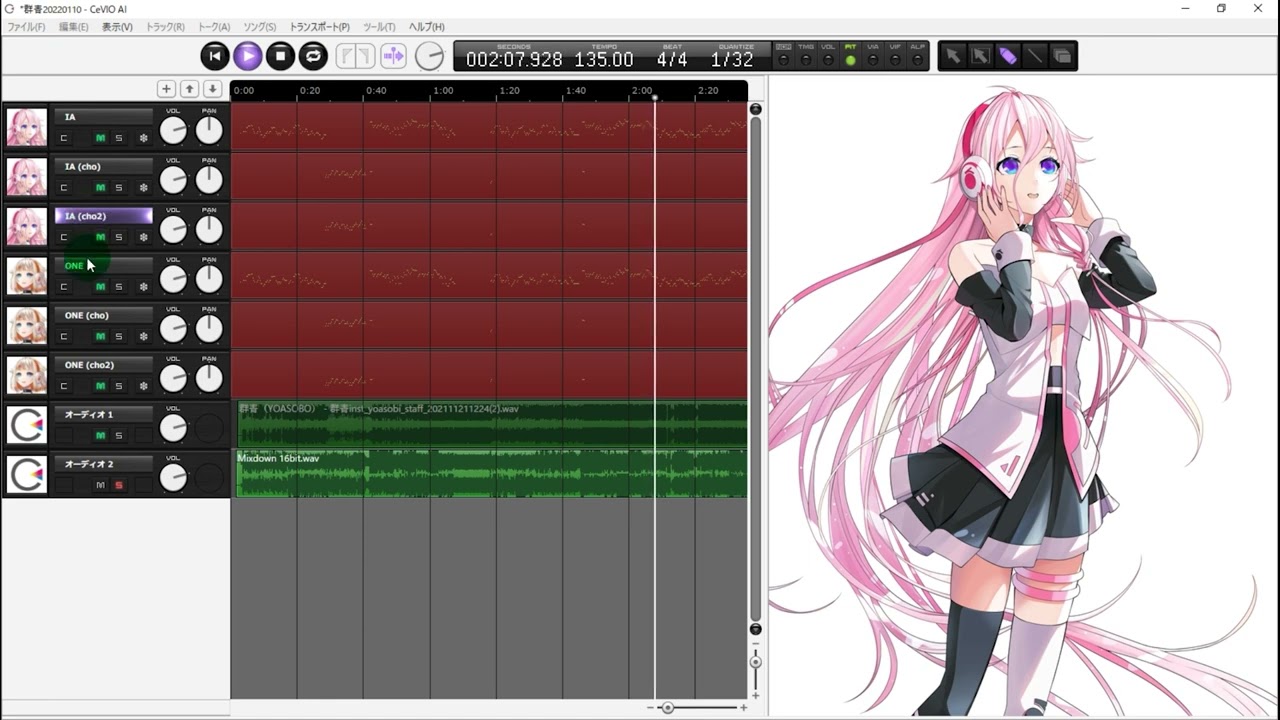Click C button on ONE (cho2) track
This screenshot has height=720, width=1280.
(x=64, y=386)
